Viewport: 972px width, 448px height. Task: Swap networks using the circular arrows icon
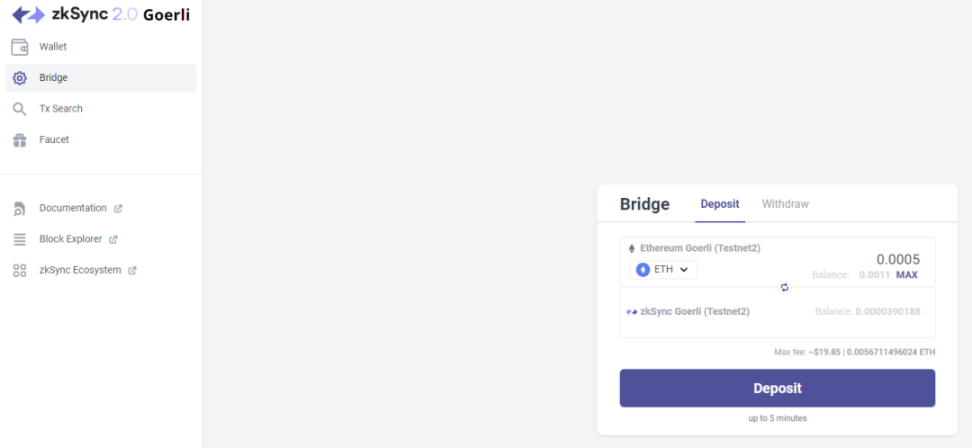785,287
